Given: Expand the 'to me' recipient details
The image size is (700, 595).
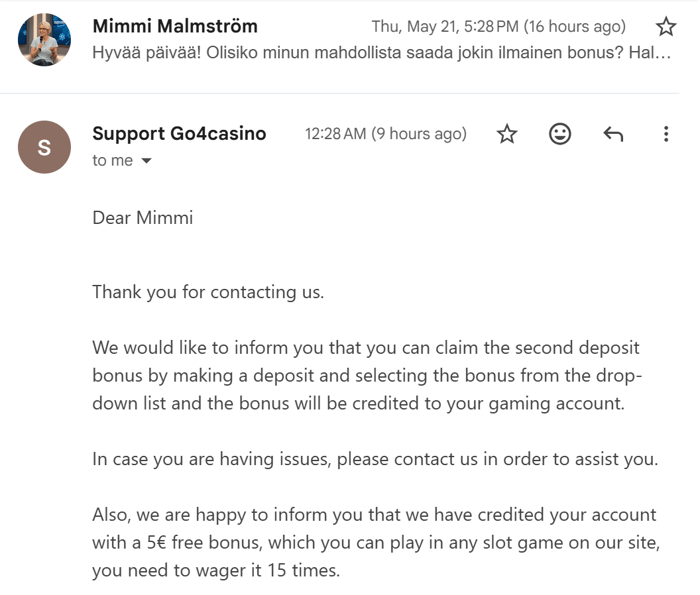Looking at the screenshot, I should coord(146,161).
